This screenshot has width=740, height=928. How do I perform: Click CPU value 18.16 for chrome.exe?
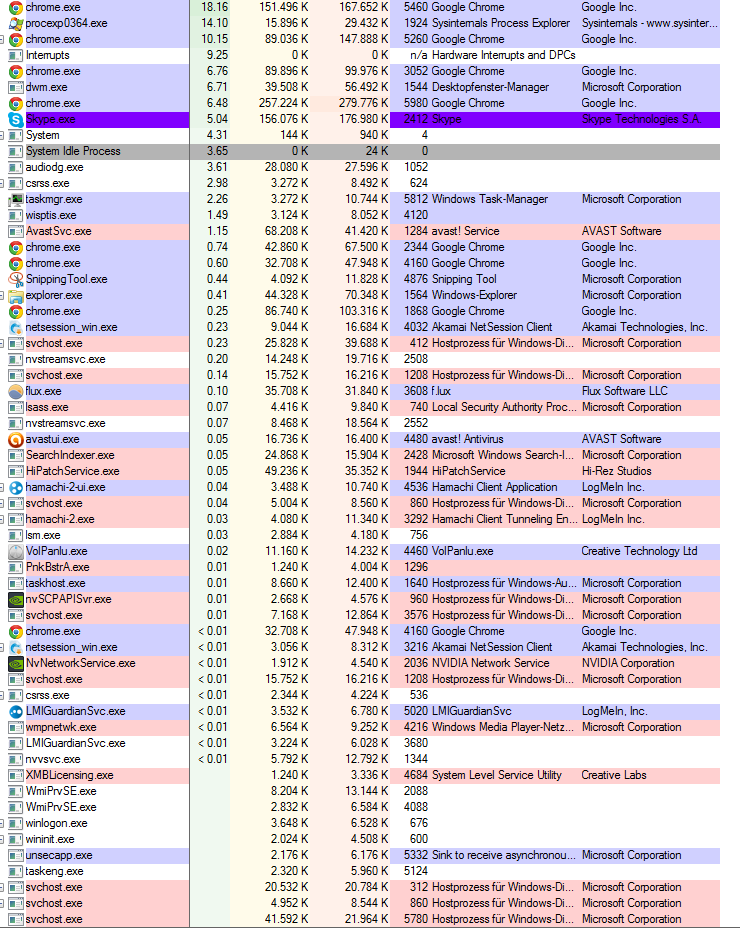click(214, 7)
